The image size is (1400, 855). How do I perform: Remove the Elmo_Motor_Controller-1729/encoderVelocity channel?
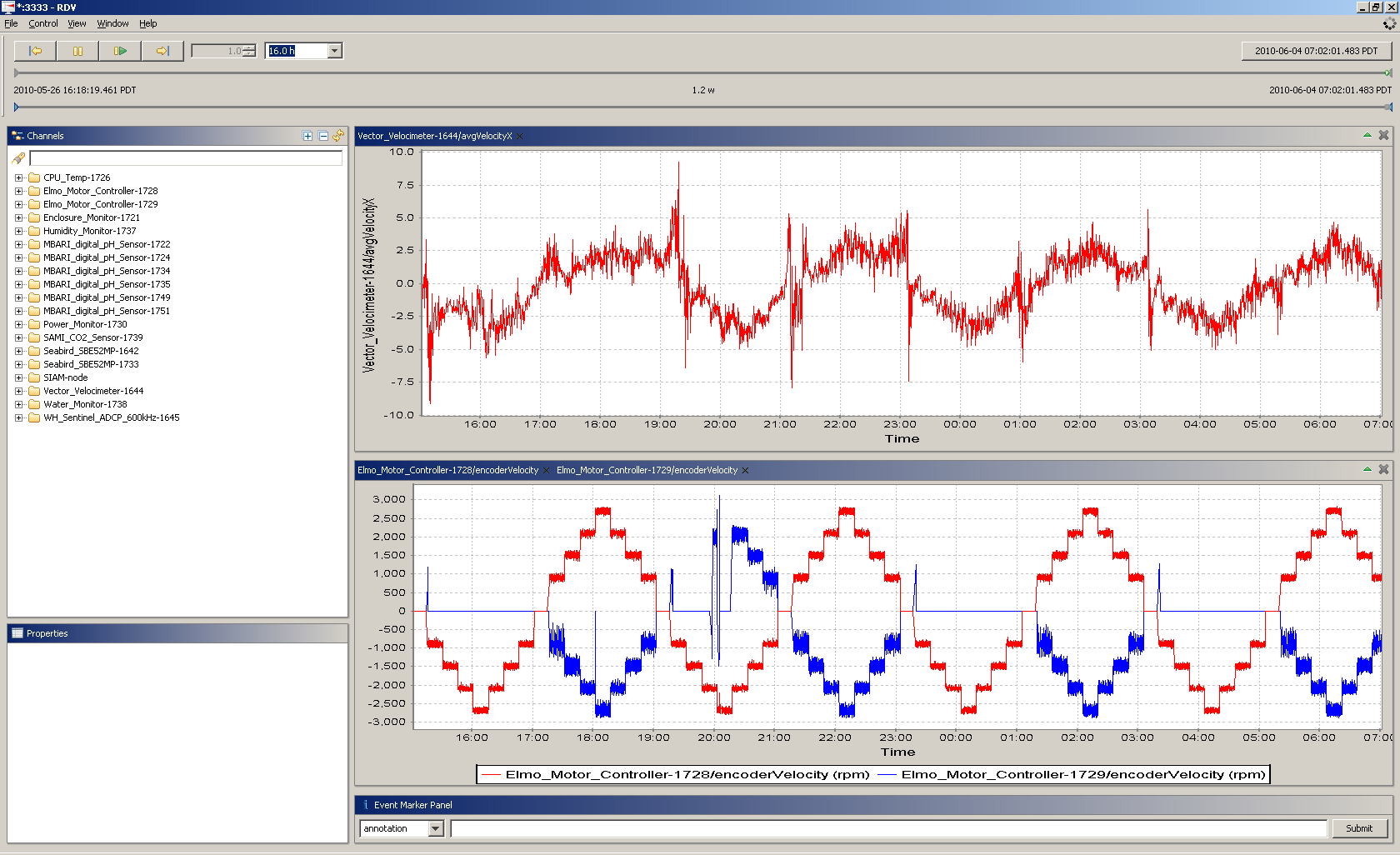[745, 470]
